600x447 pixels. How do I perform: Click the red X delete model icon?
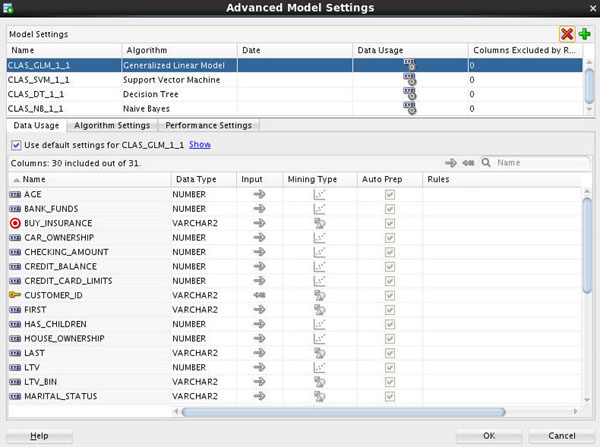[x=567, y=34]
